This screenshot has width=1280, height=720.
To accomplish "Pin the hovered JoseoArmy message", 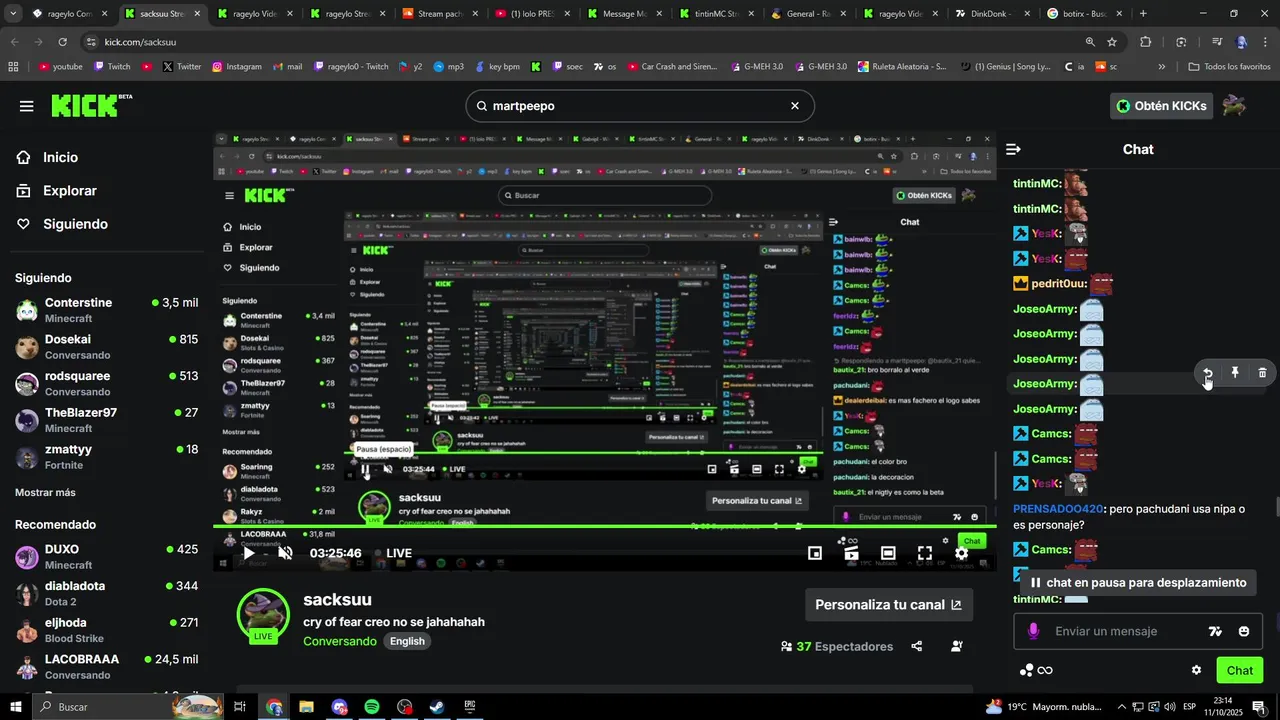I will 1235,373.
